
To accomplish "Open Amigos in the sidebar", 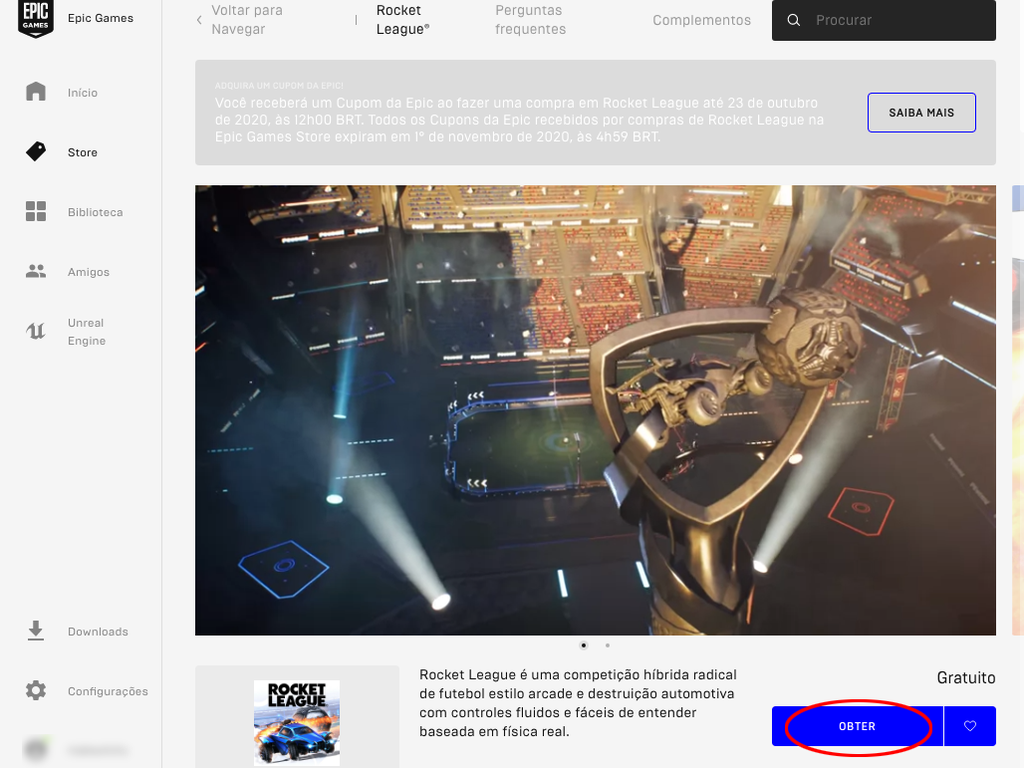I will 89,272.
